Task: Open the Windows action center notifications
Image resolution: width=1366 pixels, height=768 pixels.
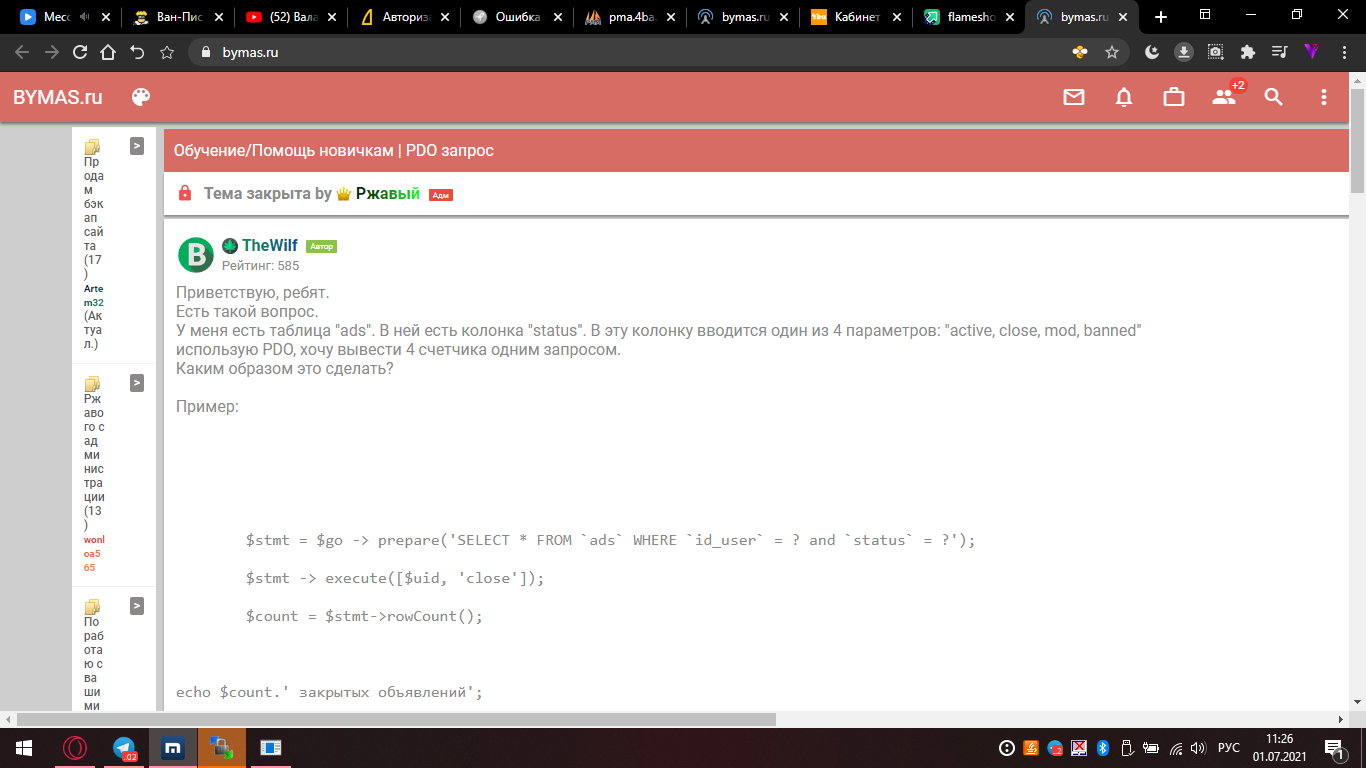Action: pos(1333,747)
